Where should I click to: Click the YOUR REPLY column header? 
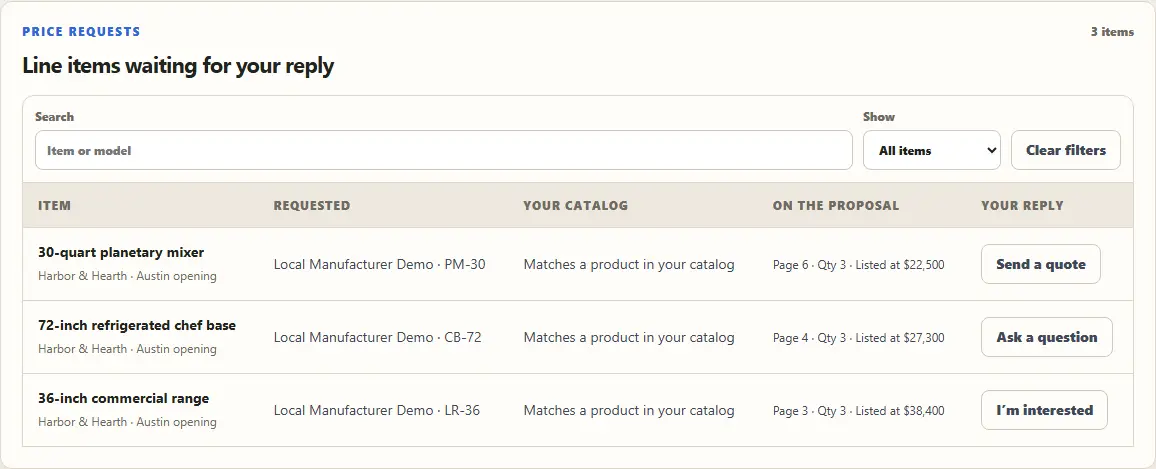(x=1023, y=205)
